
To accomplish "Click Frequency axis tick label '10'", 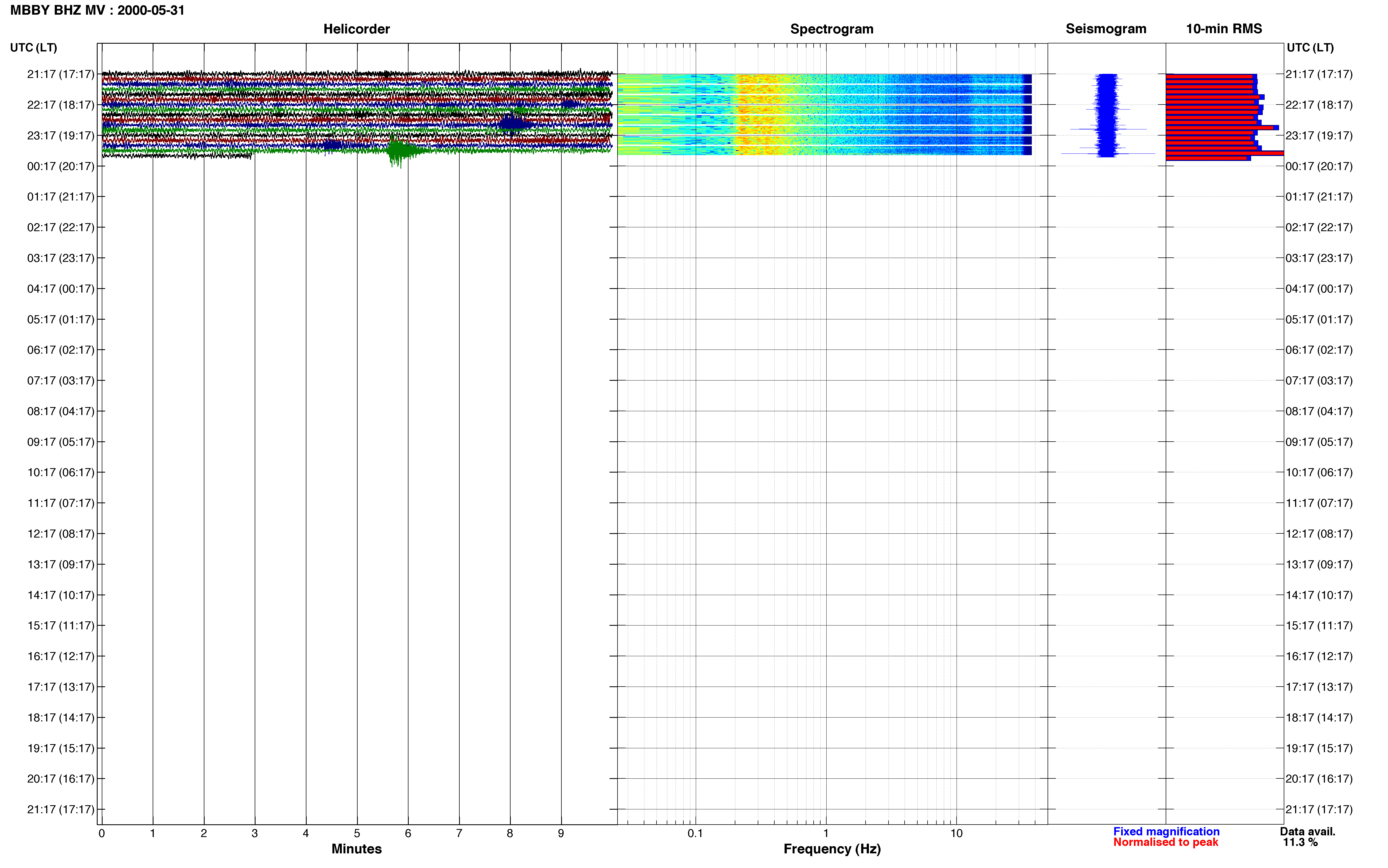I will point(956,833).
